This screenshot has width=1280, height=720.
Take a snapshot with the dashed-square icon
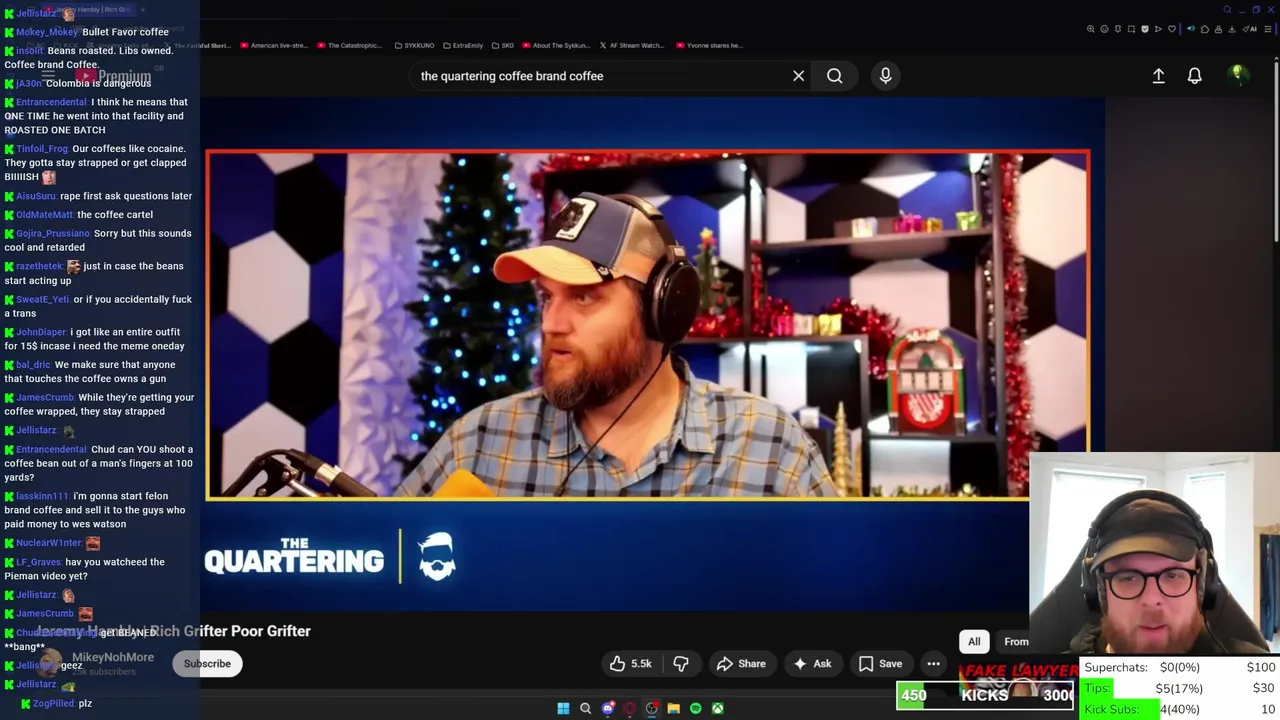tap(1131, 29)
